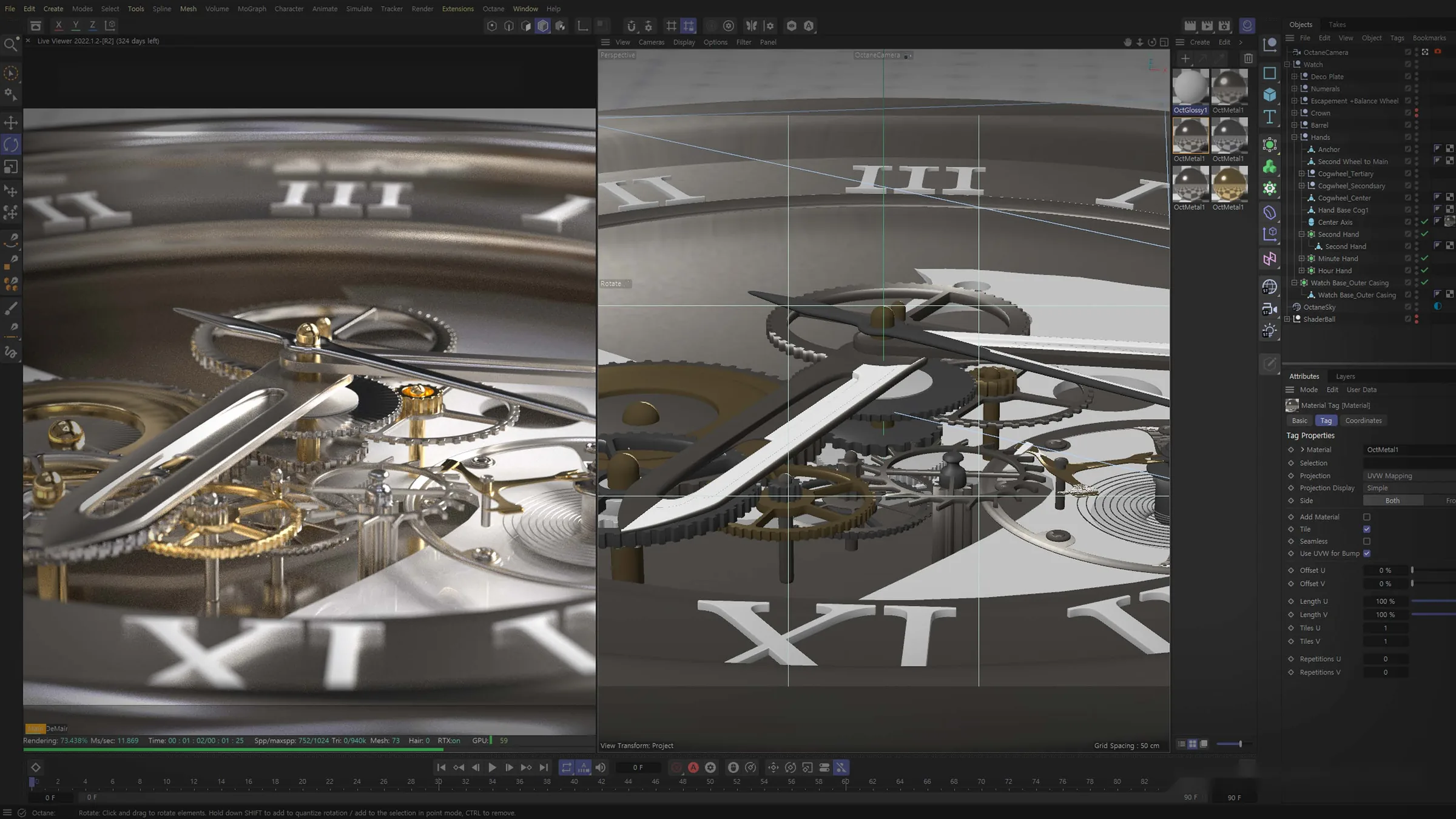Click the red autokey A button

coord(693,767)
